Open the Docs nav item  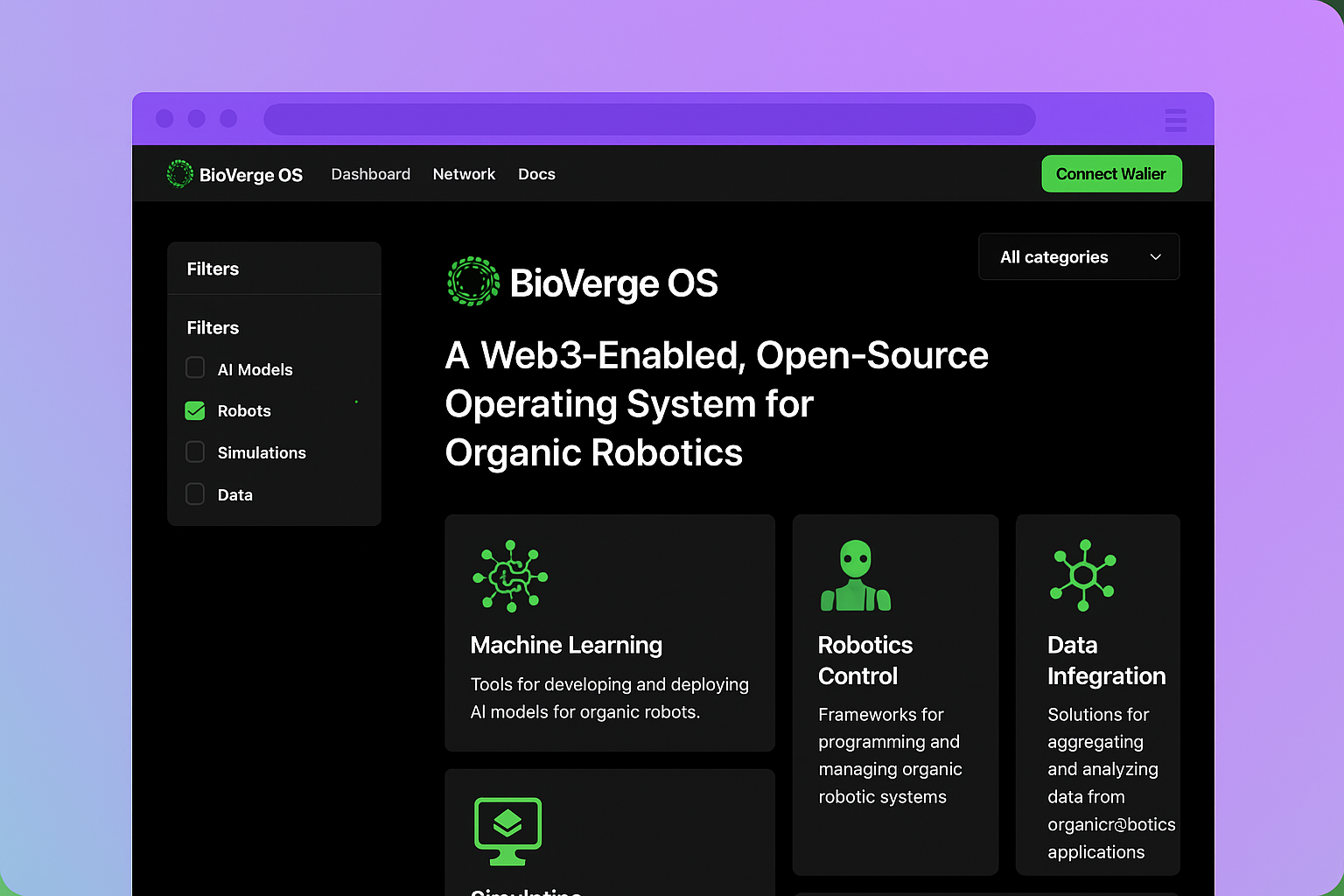pyautogui.click(x=536, y=174)
